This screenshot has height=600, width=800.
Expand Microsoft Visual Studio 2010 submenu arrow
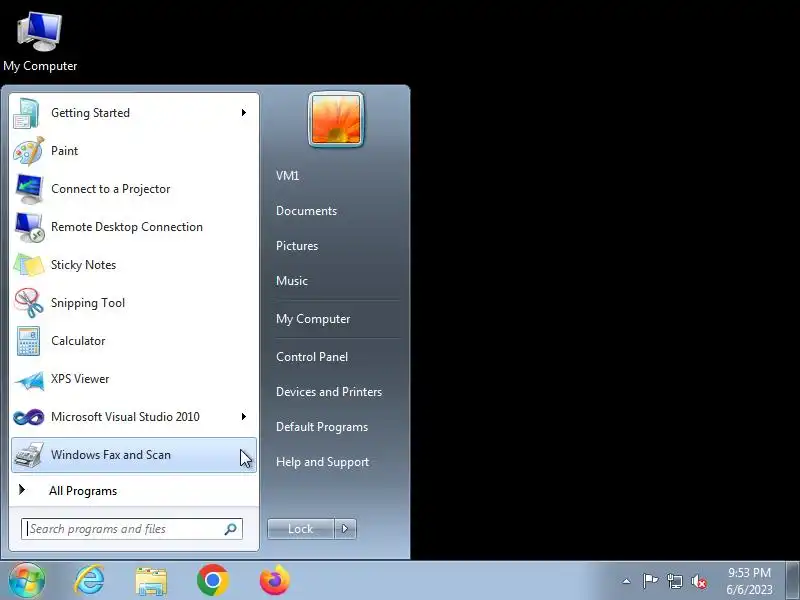tap(244, 417)
